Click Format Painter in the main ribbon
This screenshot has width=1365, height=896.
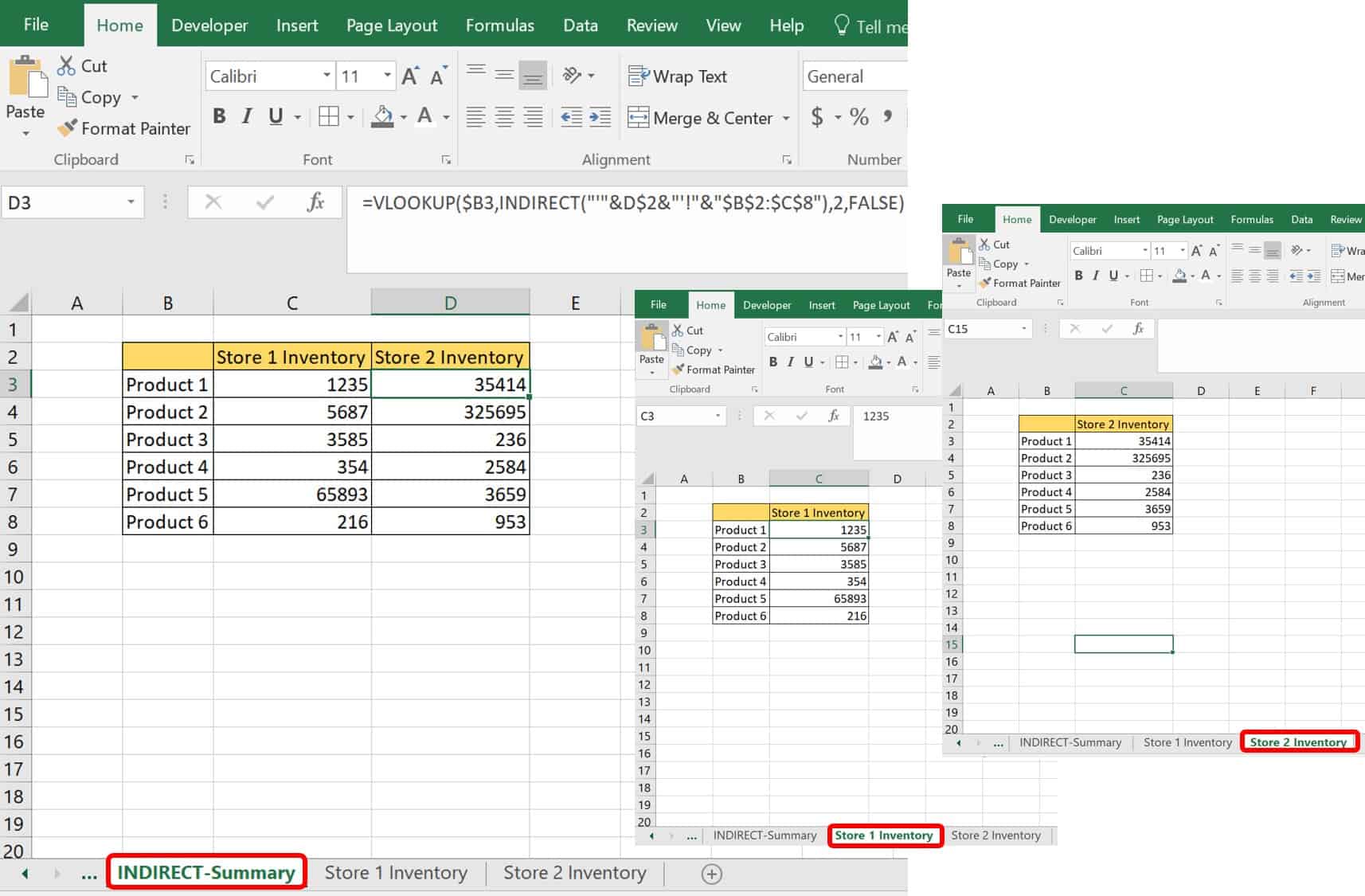(124, 128)
